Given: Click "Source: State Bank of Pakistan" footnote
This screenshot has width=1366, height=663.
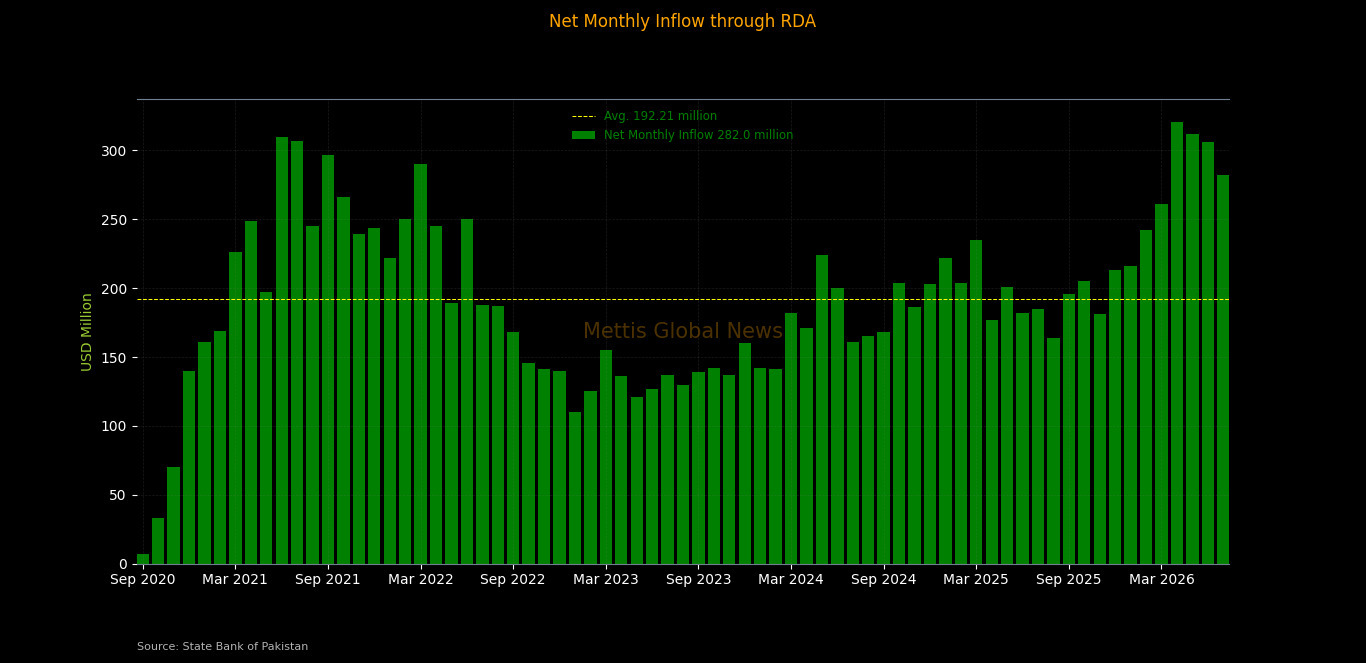Looking at the screenshot, I should [223, 647].
